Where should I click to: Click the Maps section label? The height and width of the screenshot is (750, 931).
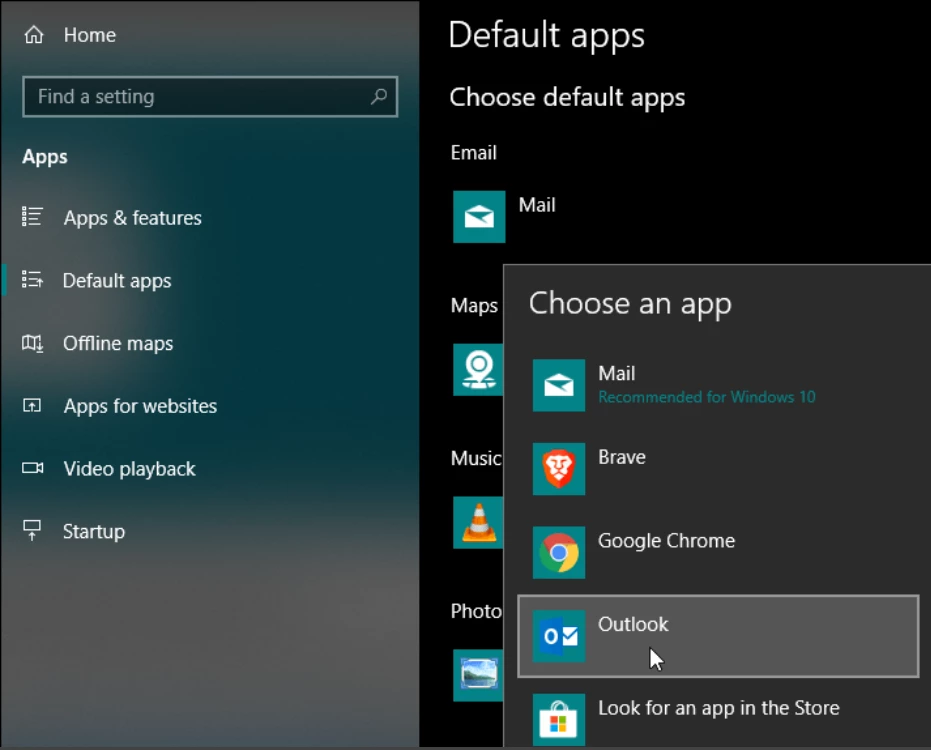tap(474, 305)
